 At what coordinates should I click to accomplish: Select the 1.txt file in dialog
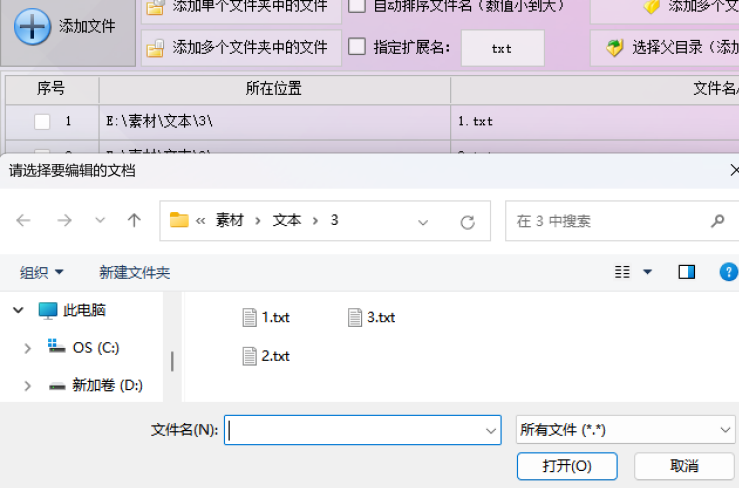click(x=266, y=317)
